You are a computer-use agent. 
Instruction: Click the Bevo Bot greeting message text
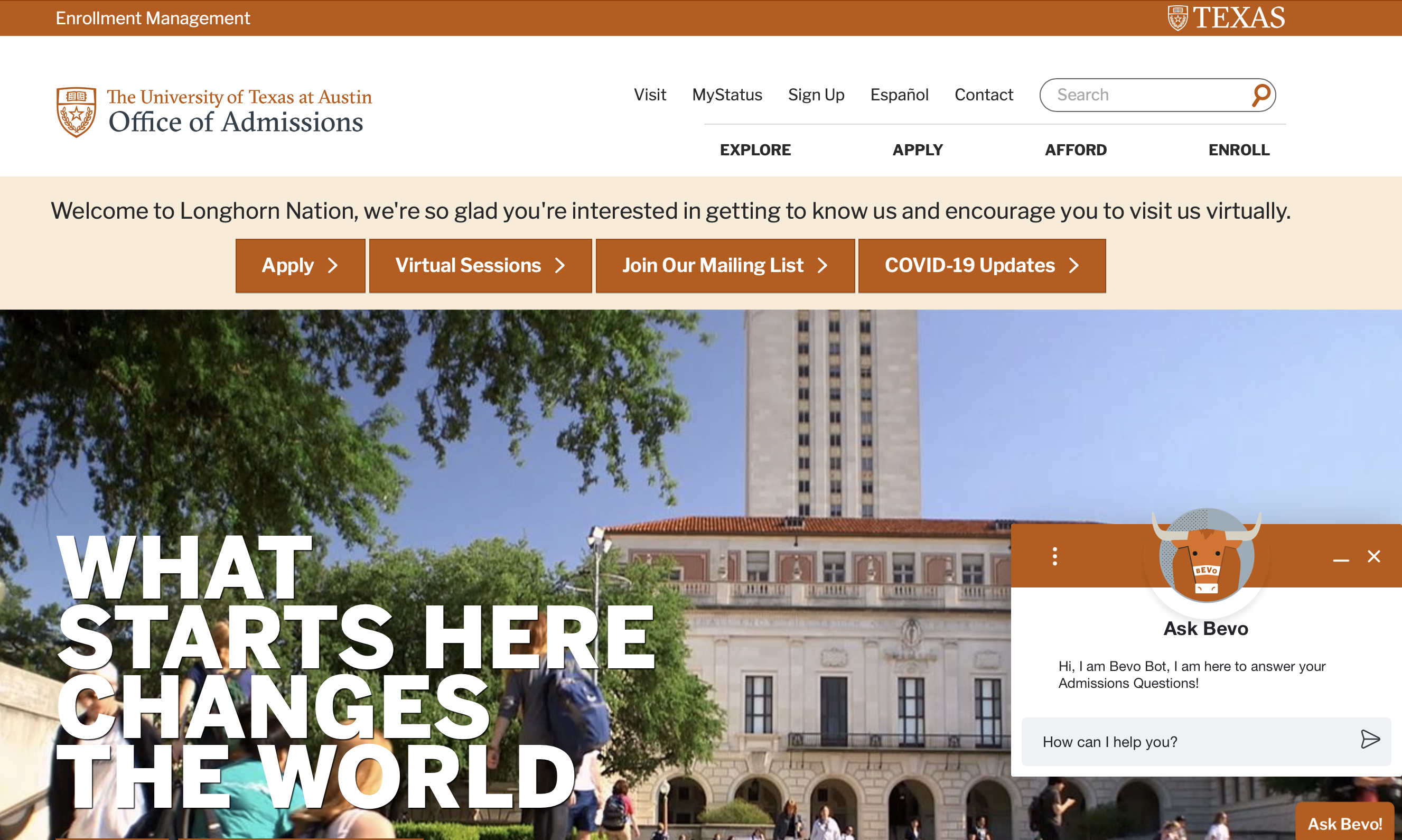[x=1191, y=675]
